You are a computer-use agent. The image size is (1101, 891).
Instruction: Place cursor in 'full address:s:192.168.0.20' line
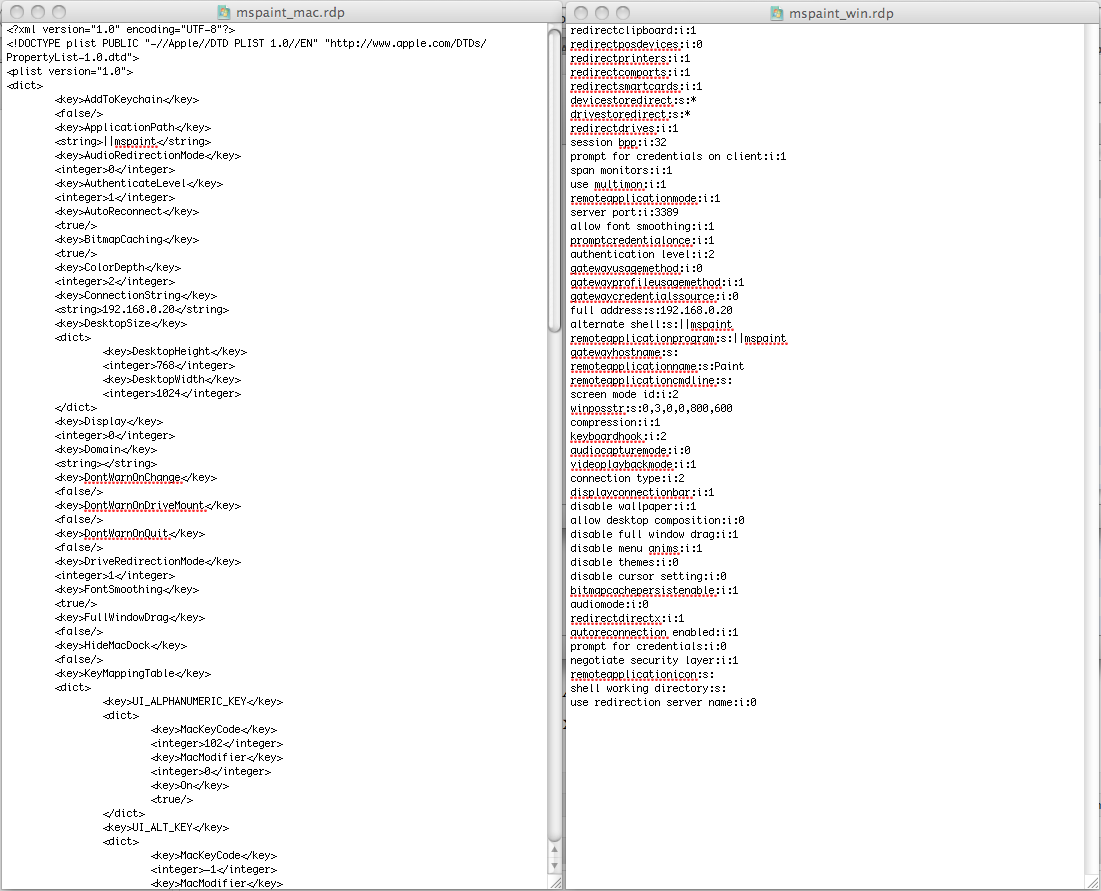pyautogui.click(x=651, y=310)
